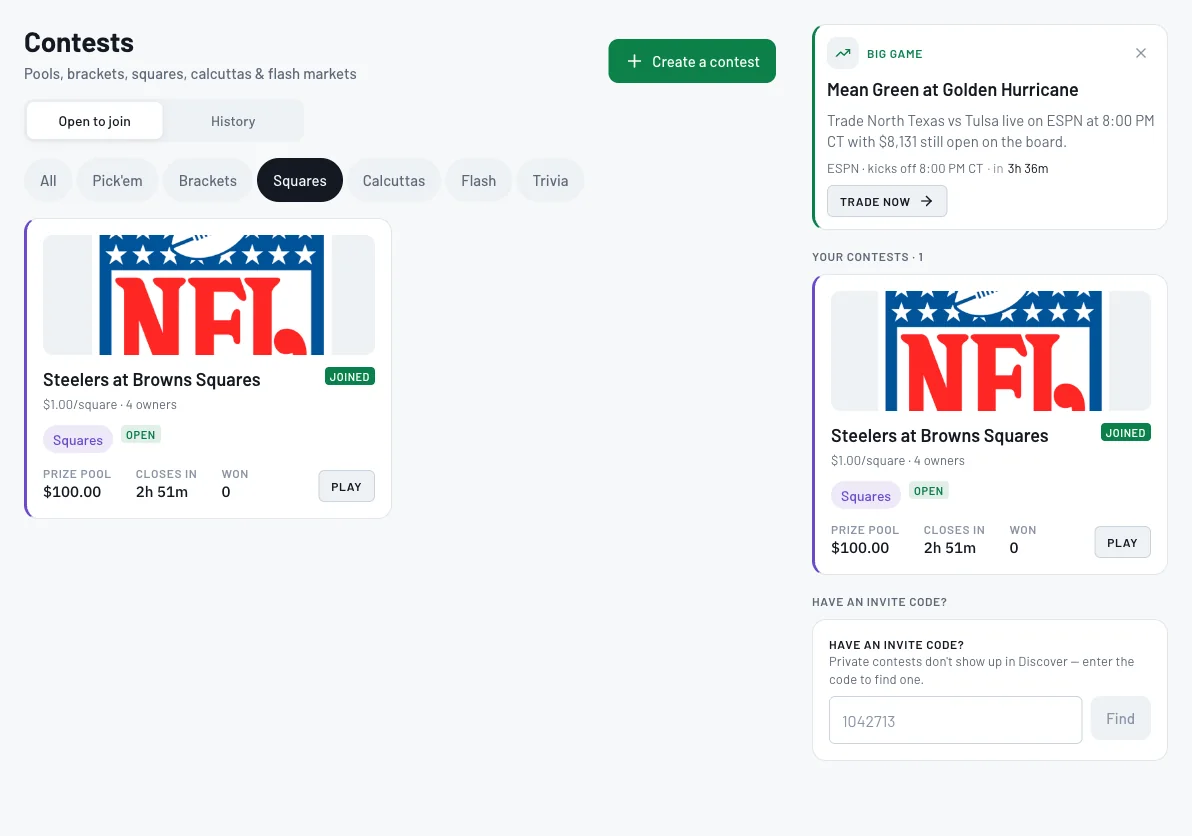Filter contests by Pick'em
The image size is (1192, 836).
(117, 180)
